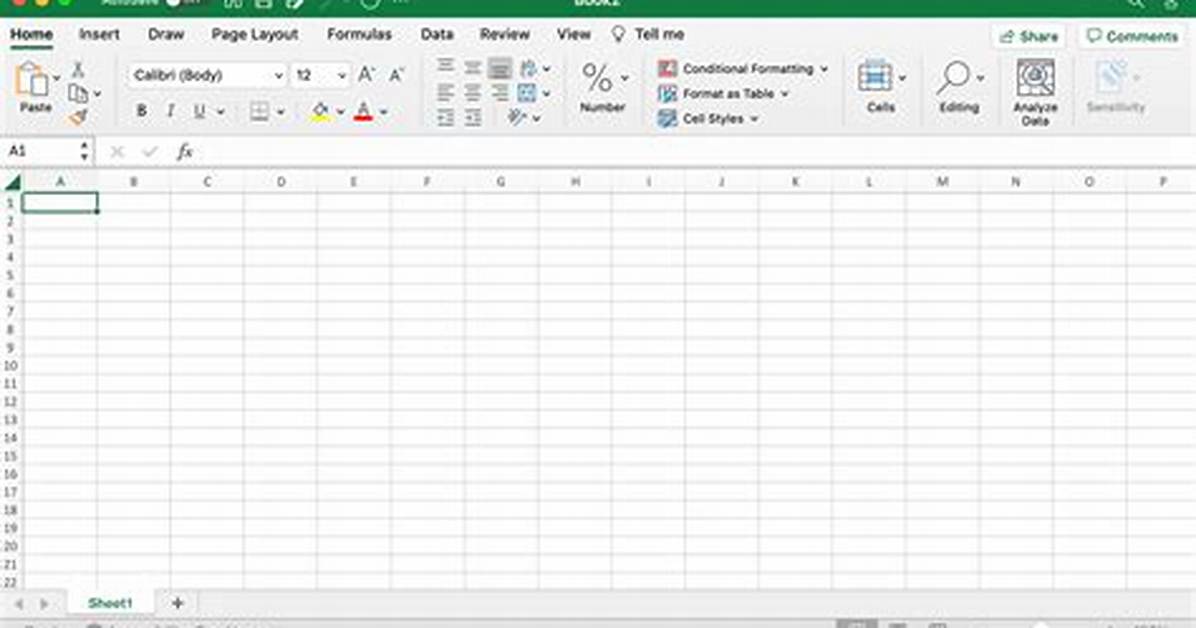Align text to bottom
1196x628 pixels.
coord(500,68)
